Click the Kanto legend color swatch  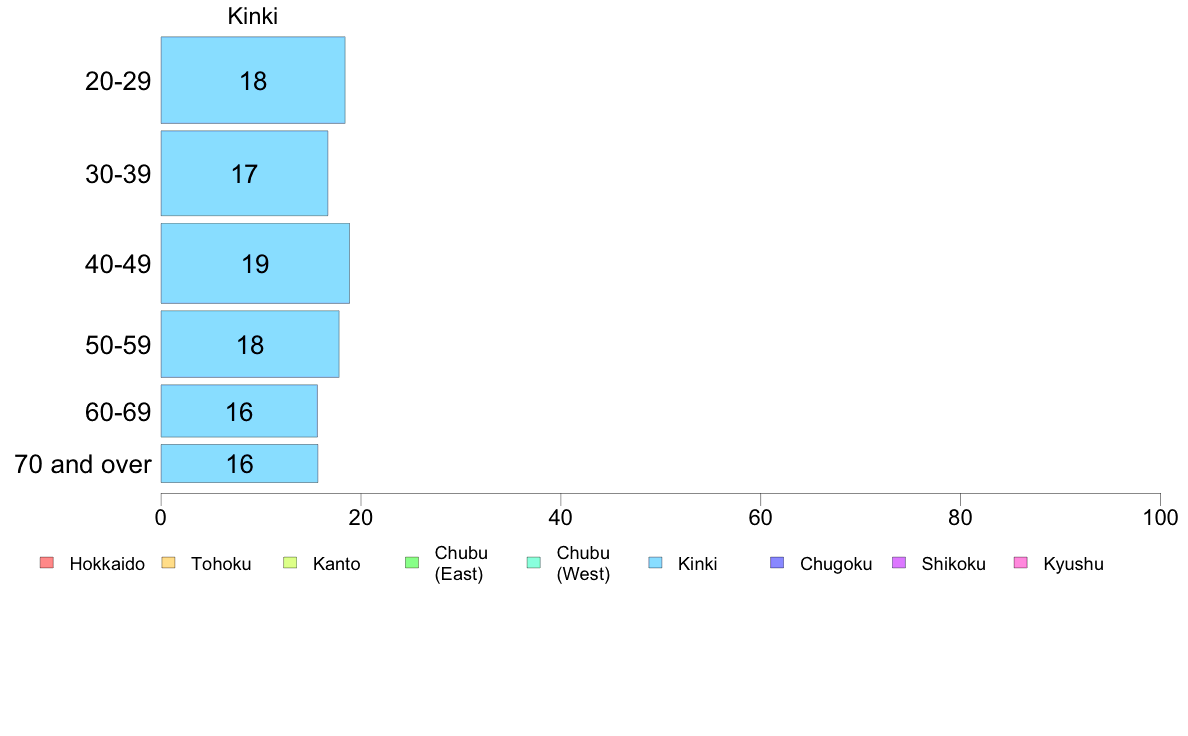pyautogui.click(x=290, y=563)
